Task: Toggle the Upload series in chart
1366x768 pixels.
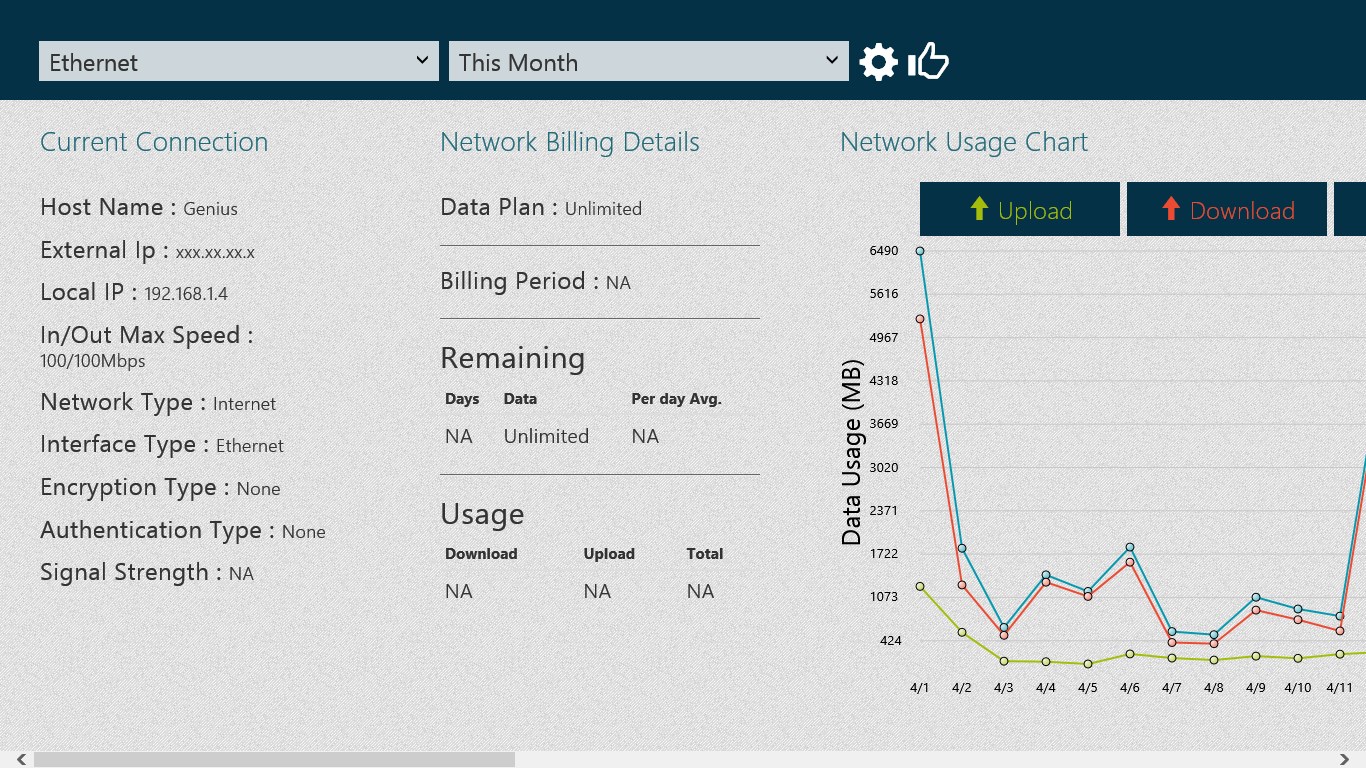Action: tap(1020, 210)
